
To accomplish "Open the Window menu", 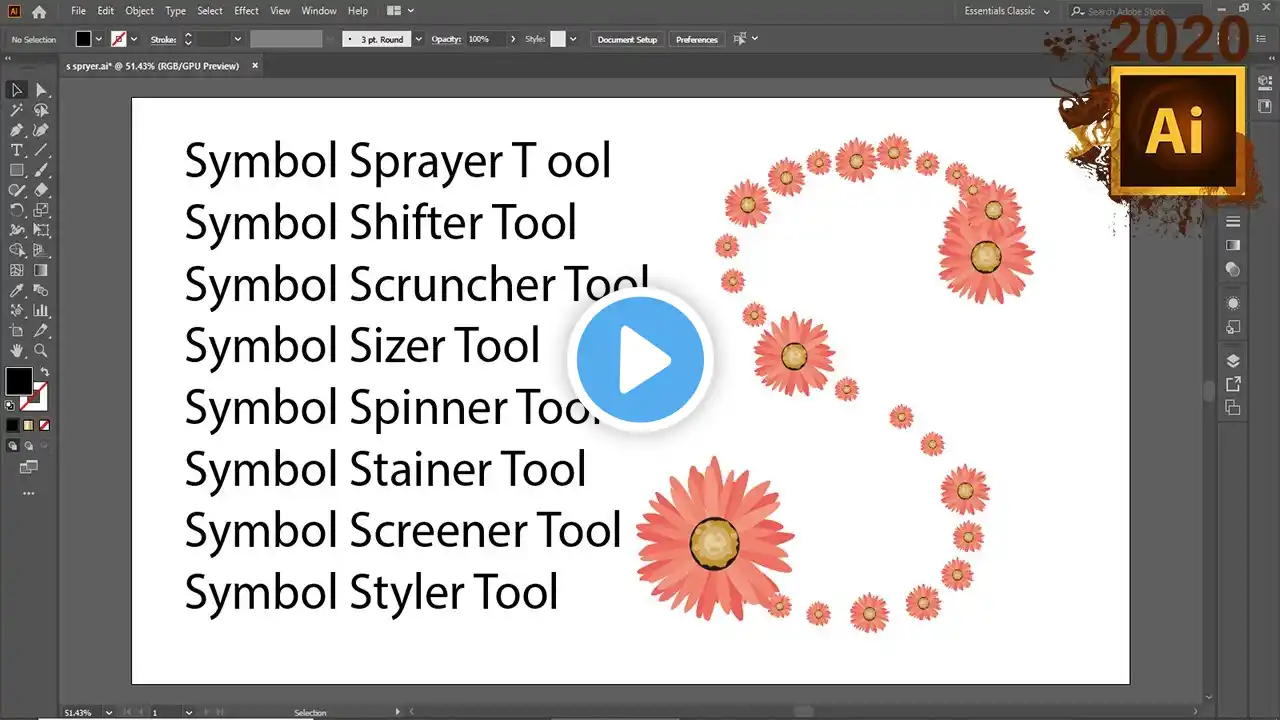I will [318, 11].
